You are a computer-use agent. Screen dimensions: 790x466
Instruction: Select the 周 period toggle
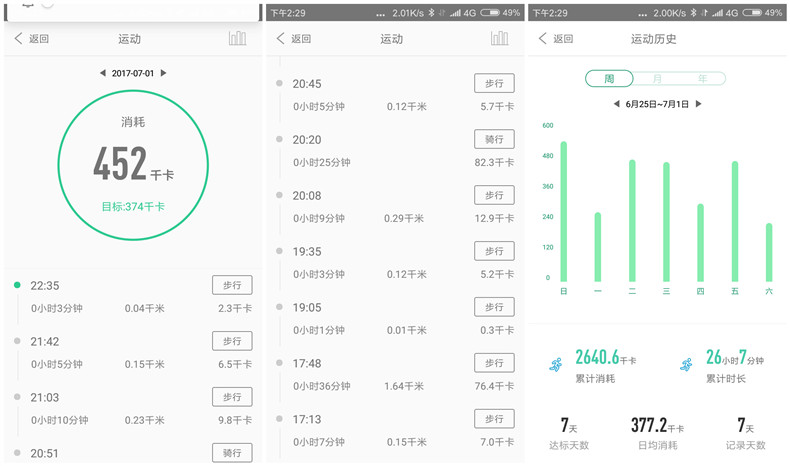point(609,79)
